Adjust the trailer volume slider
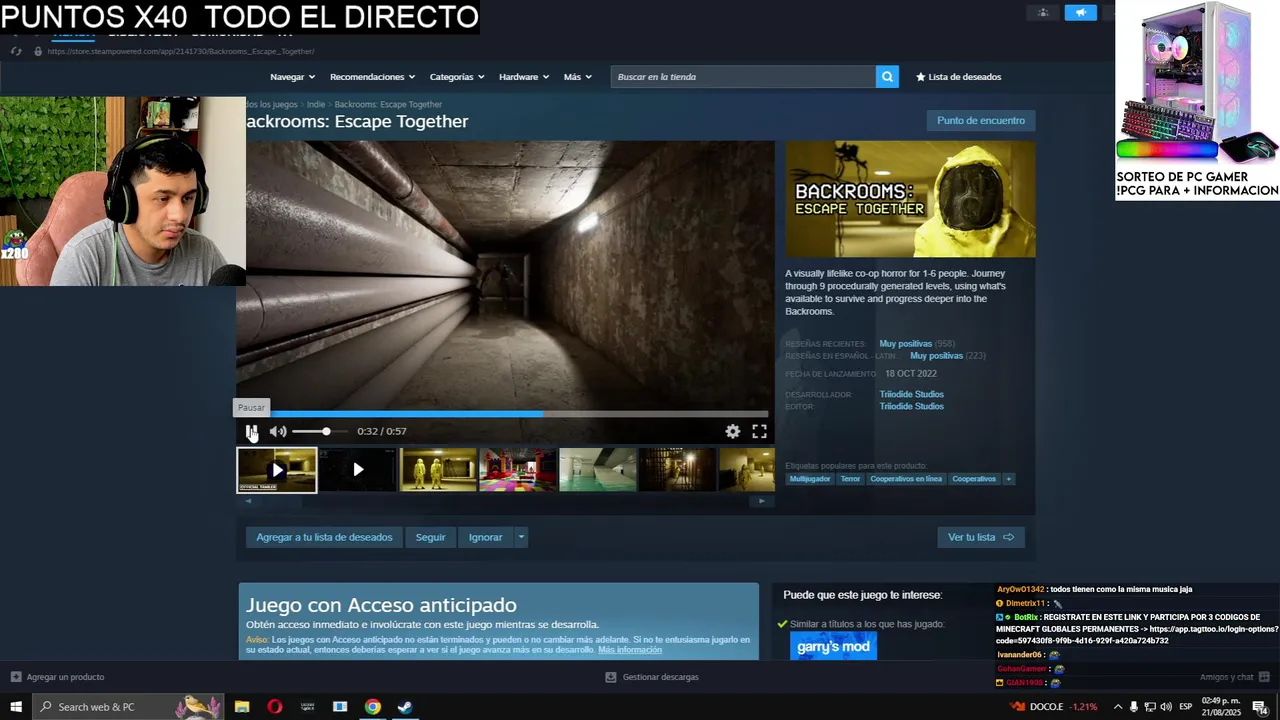Image resolution: width=1280 pixels, height=720 pixels. [x=319, y=431]
